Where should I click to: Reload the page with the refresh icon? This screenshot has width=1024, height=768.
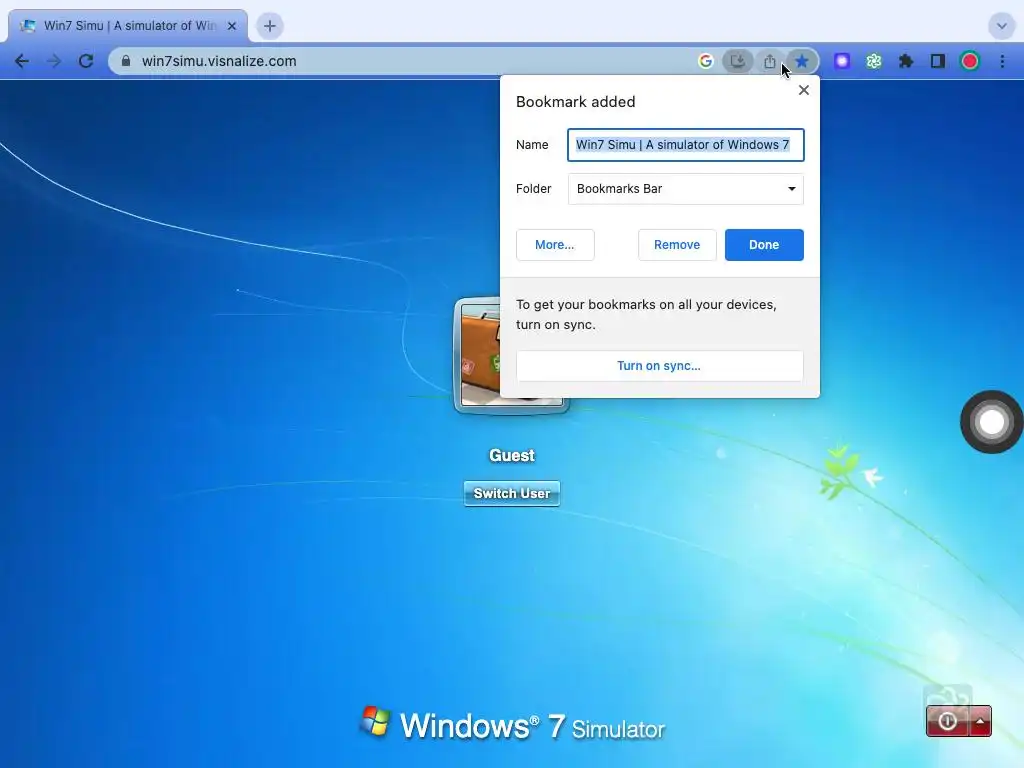click(x=86, y=61)
